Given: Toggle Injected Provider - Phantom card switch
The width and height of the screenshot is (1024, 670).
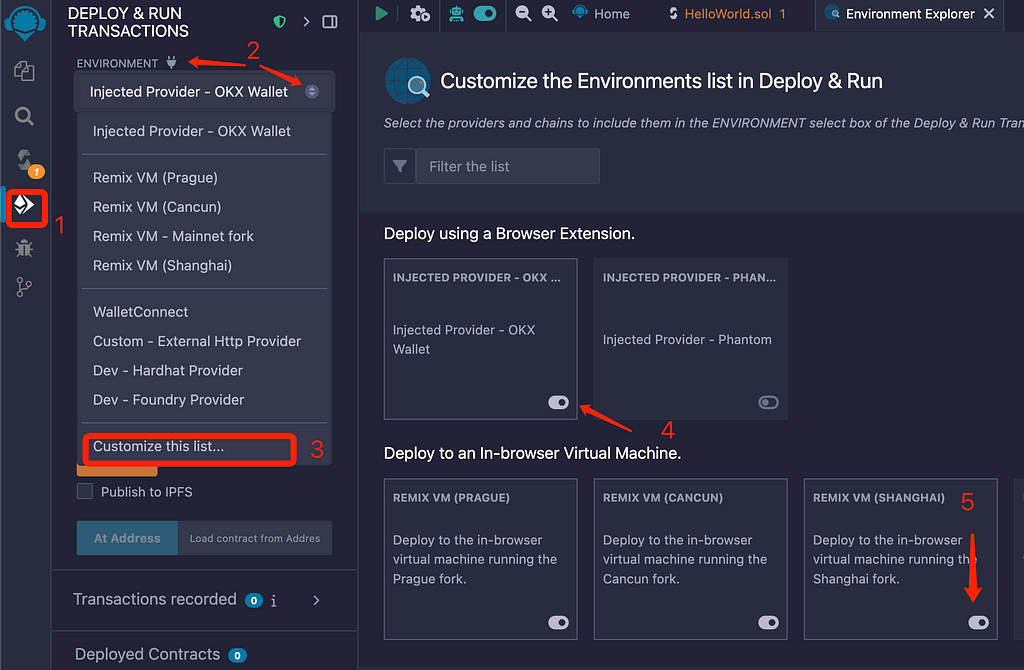Looking at the screenshot, I should pos(768,402).
